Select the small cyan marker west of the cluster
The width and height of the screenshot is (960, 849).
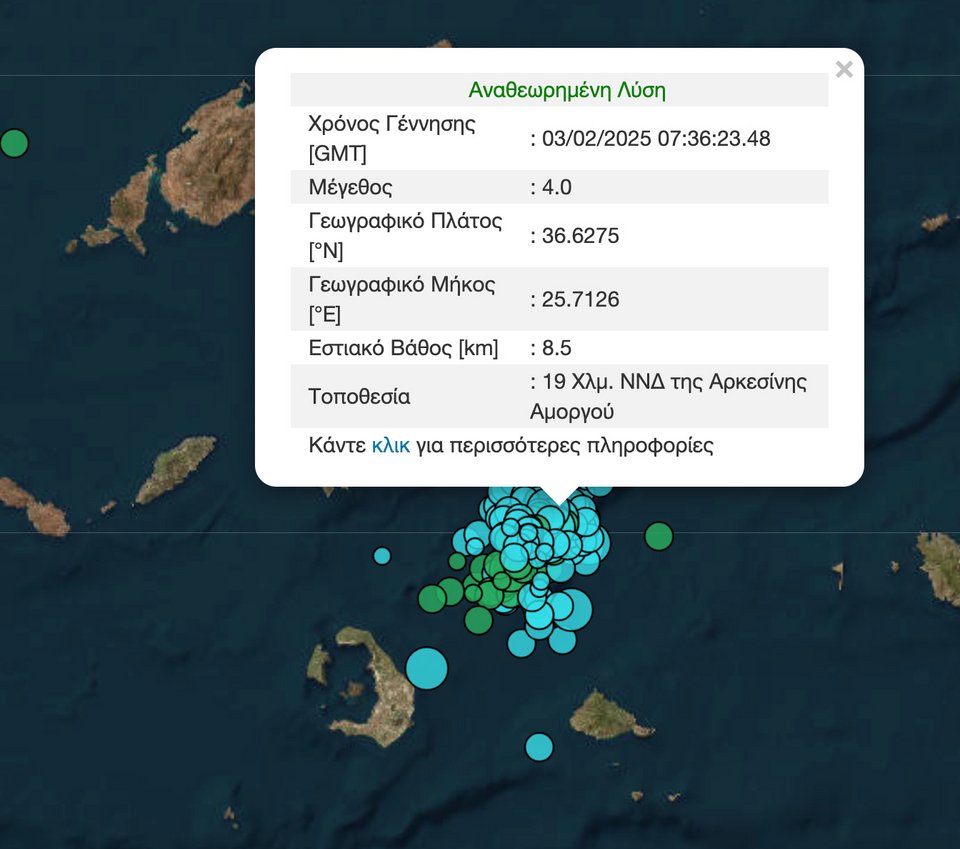[x=382, y=555]
